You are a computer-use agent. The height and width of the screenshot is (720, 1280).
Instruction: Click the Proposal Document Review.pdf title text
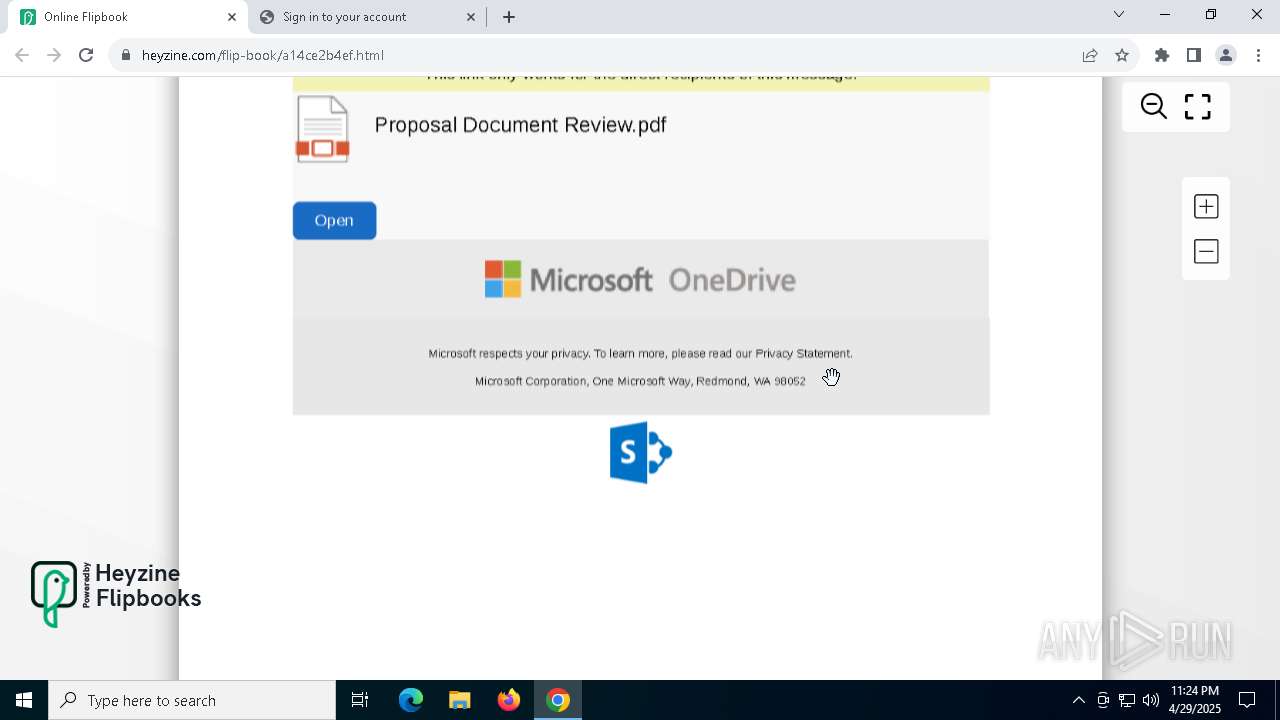click(x=520, y=125)
